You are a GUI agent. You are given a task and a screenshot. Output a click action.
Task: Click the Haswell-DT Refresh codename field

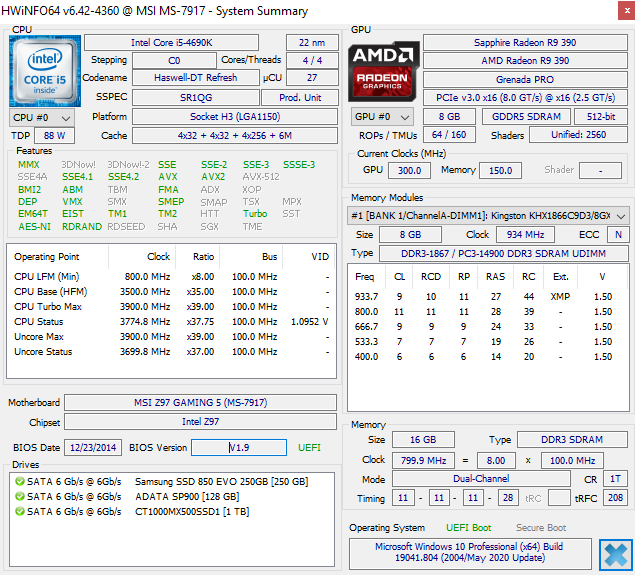pyautogui.click(x=196, y=77)
